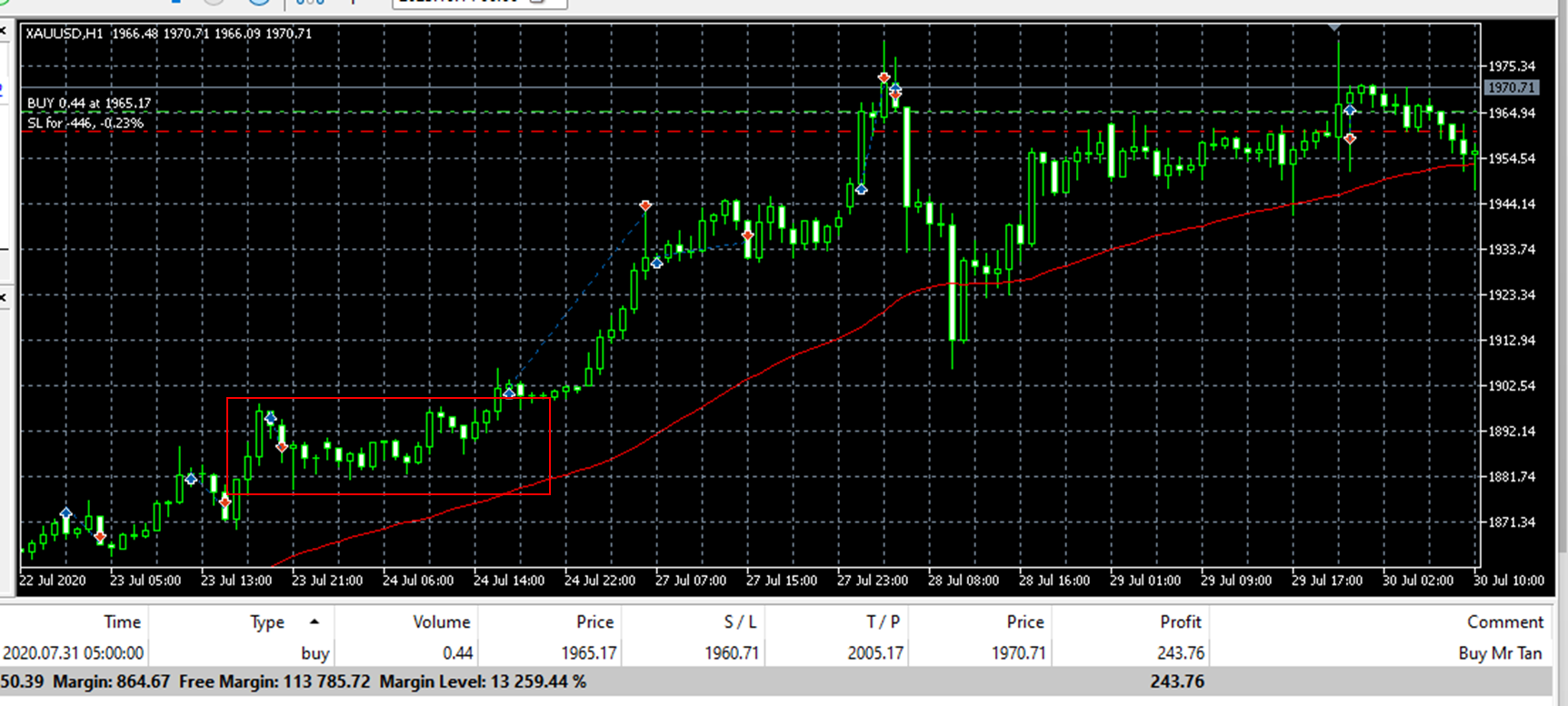Click the '27 Jul 23:00' time axis label
1568x706 pixels.
[x=873, y=581]
